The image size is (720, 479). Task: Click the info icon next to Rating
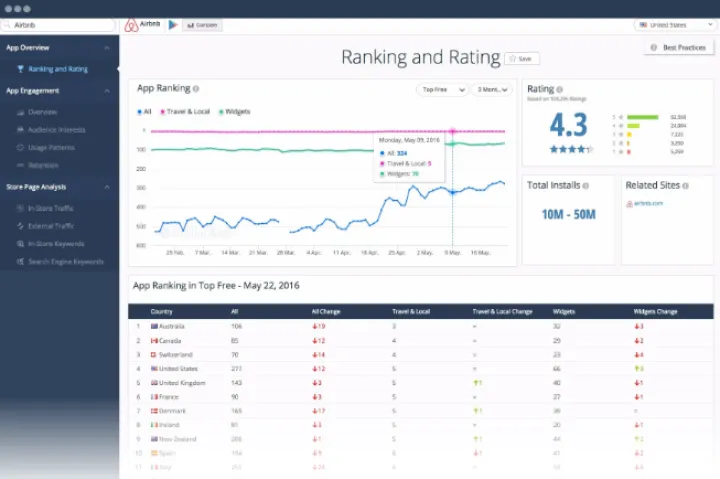(559, 89)
